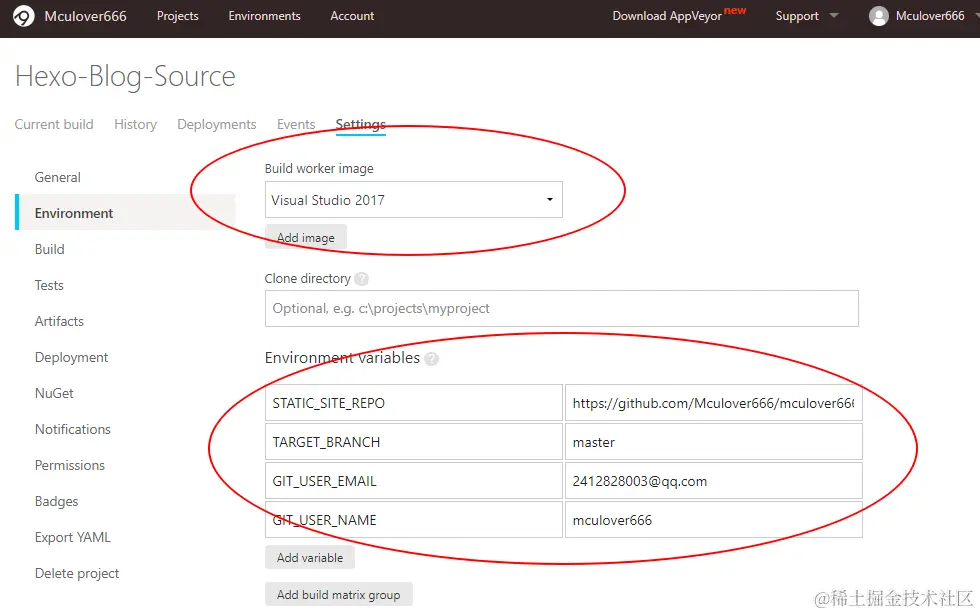Edit the mculover666 value field
The image size is (980, 615).
[x=714, y=520]
